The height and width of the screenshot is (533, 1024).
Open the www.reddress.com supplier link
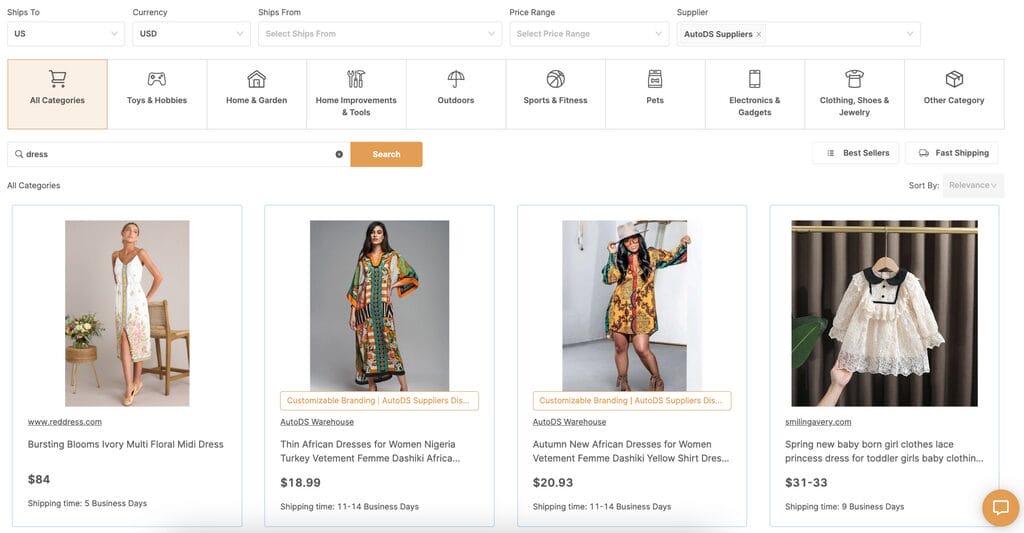tap(65, 422)
